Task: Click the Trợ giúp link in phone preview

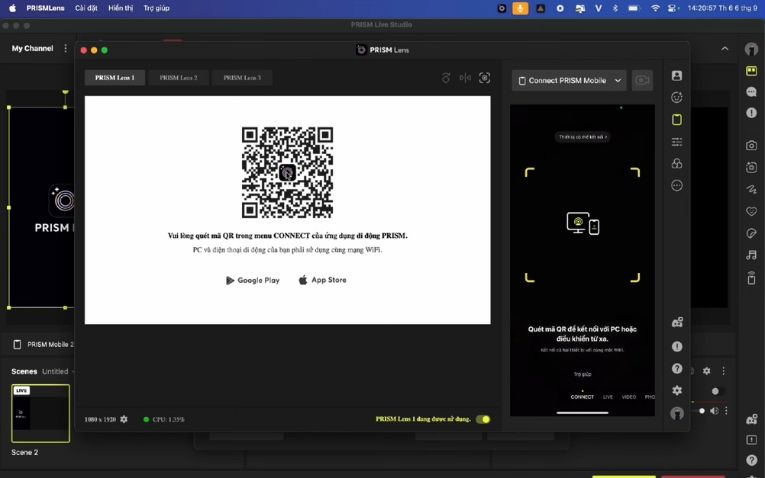Action: coord(582,374)
